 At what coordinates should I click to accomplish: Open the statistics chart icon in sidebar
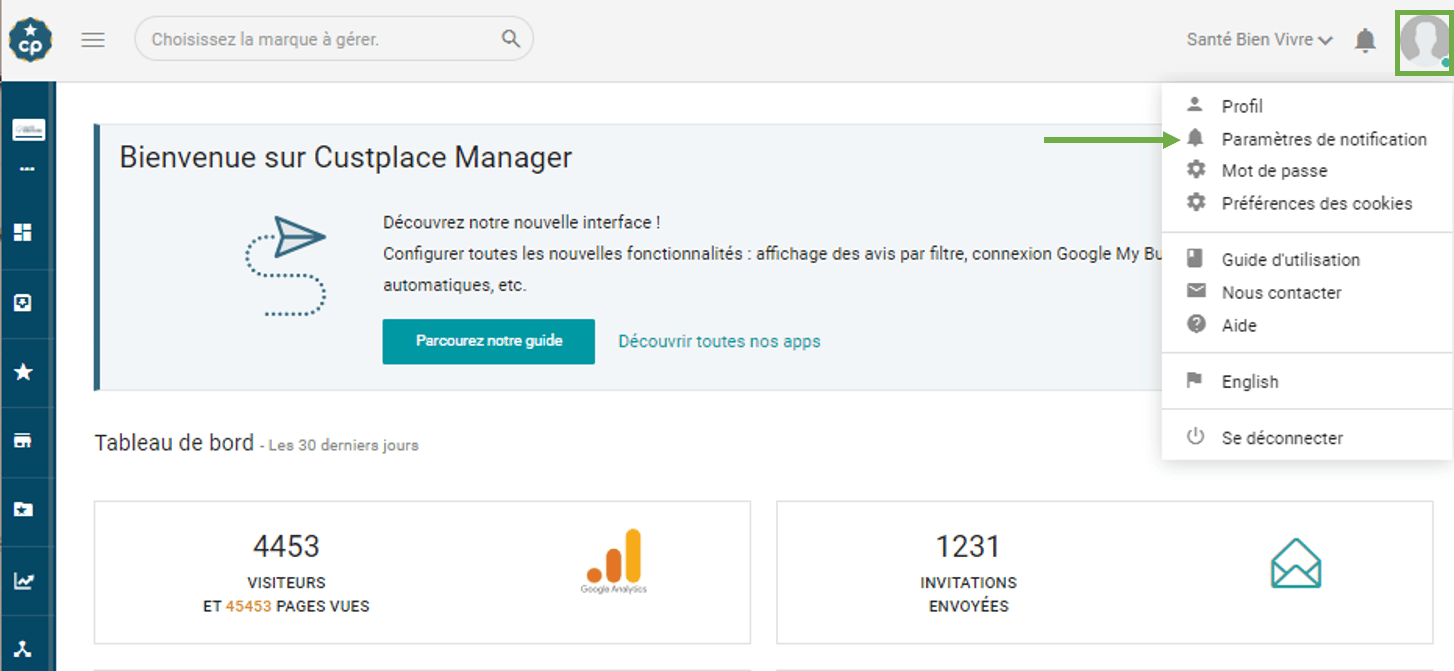(x=23, y=580)
